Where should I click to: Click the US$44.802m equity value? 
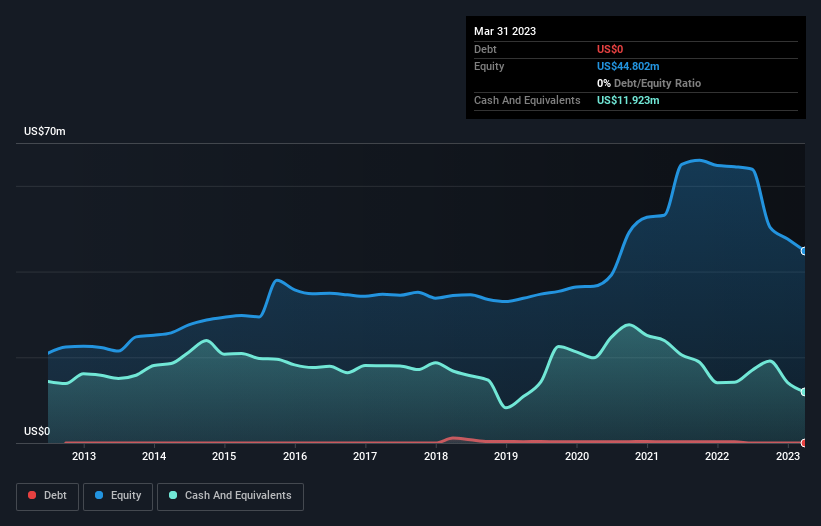click(628, 66)
